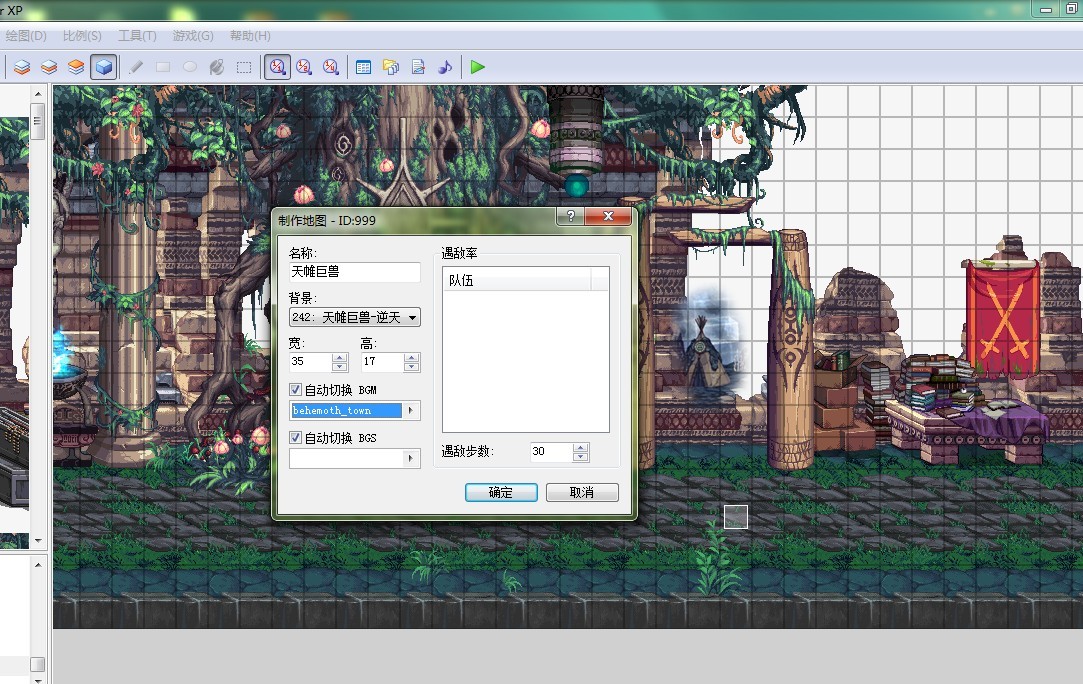Open the 工具(T) menu
Viewport: 1083px width, 684px height.
point(137,36)
